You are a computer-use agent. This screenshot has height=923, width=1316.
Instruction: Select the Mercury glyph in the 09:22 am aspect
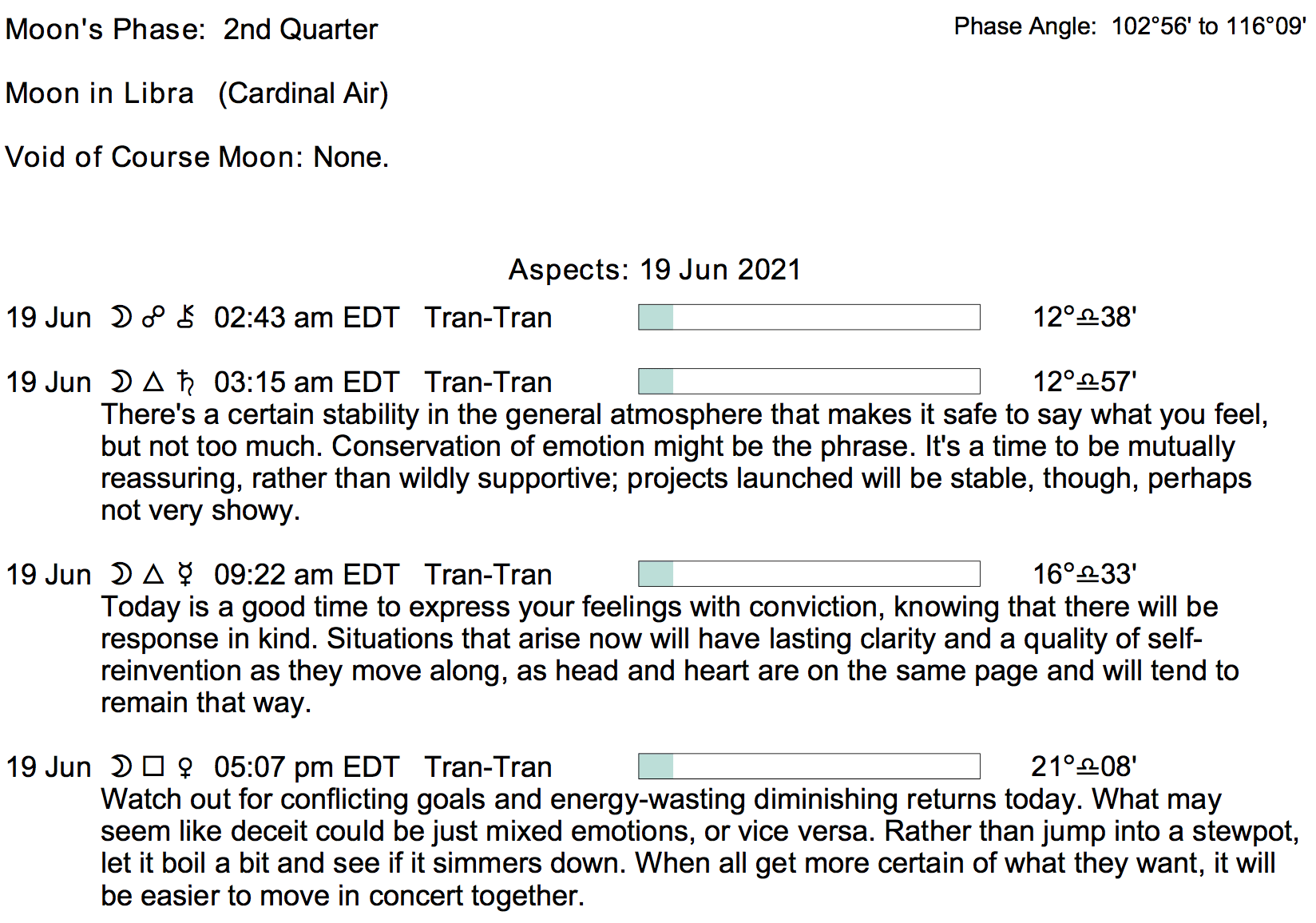point(186,575)
